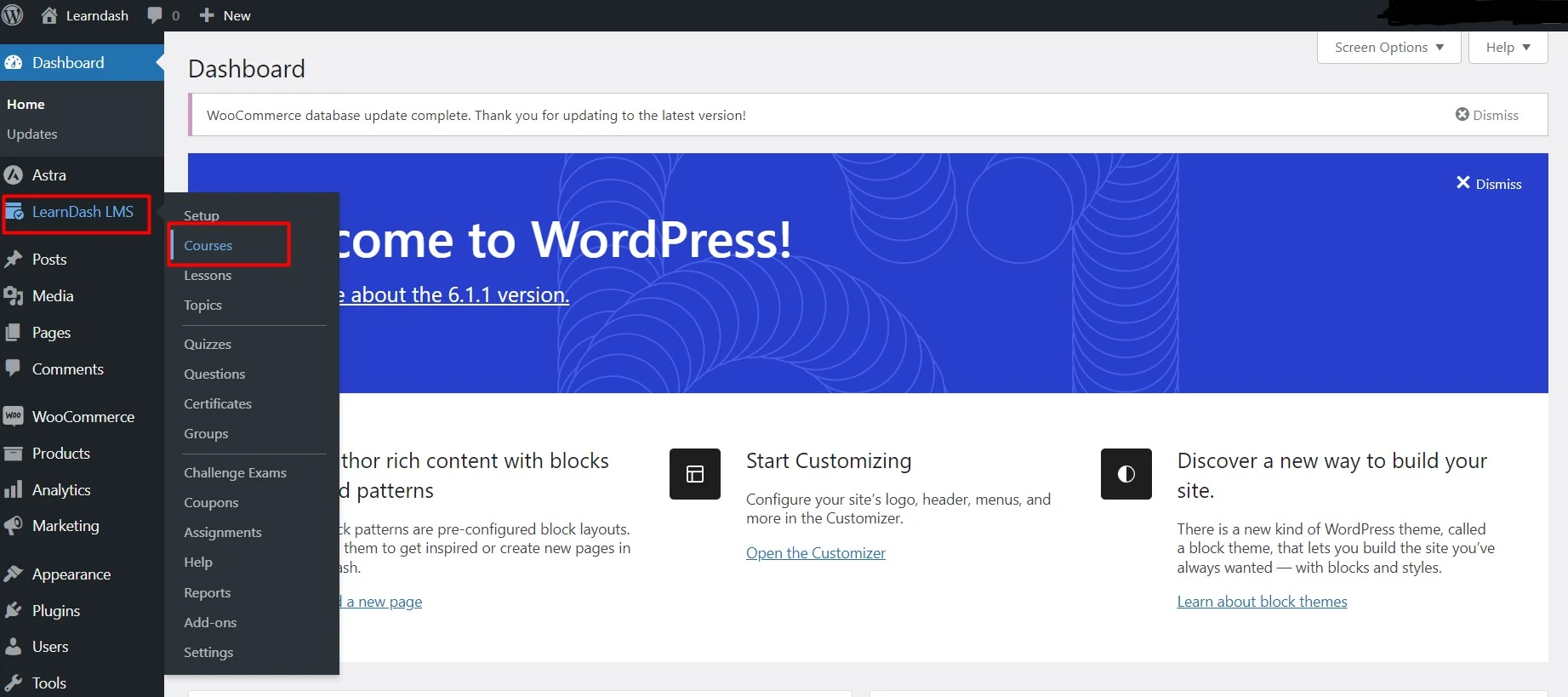Open Questions in the LearnDash submenu
The width and height of the screenshot is (1568, 697).
point(214,374)
